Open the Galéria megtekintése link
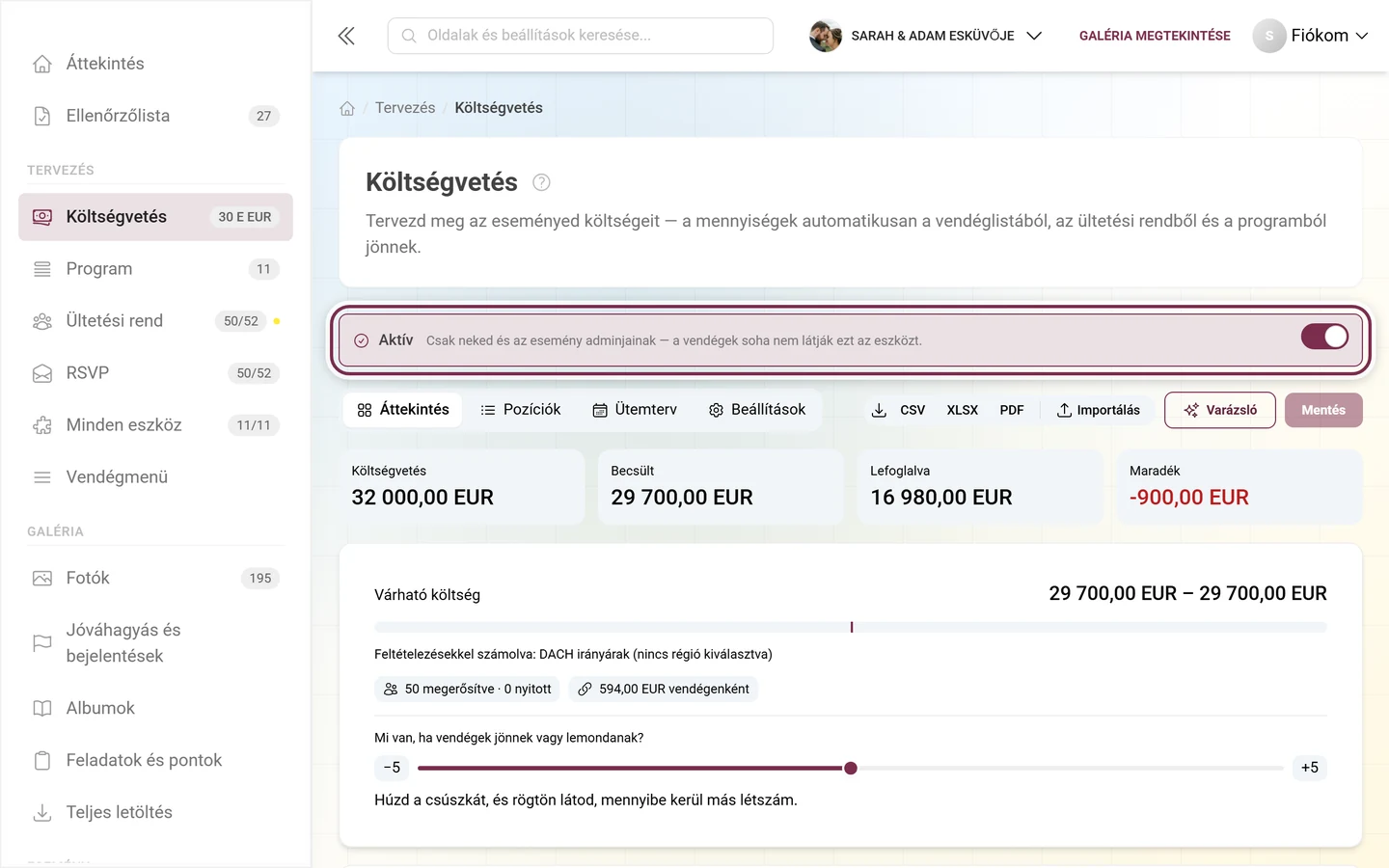Image resolution: width=1389 pixels, height=868 pixels. [1155, 36]
